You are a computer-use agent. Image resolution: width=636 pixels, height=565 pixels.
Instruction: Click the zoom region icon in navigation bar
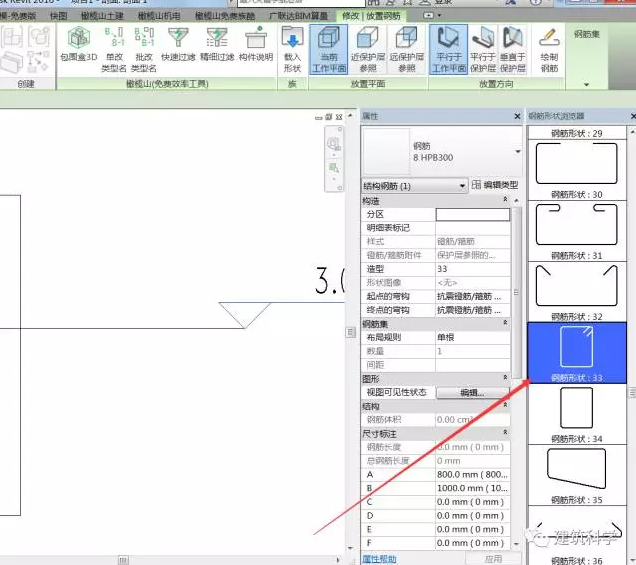click(333, 168)
